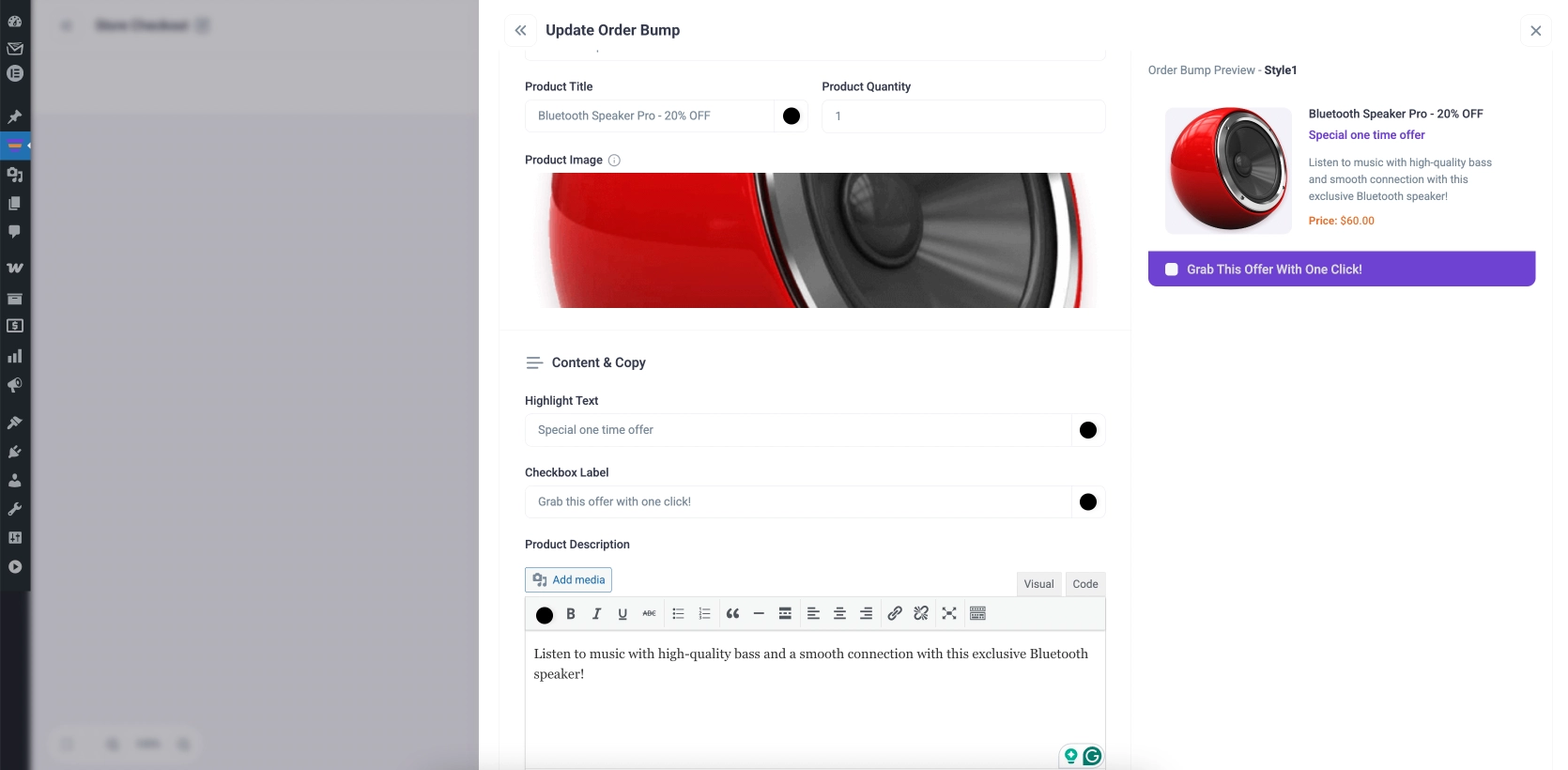
Task: Tick the Grab This Offer checkbox in preview
Action: [x=1172, y=269]
